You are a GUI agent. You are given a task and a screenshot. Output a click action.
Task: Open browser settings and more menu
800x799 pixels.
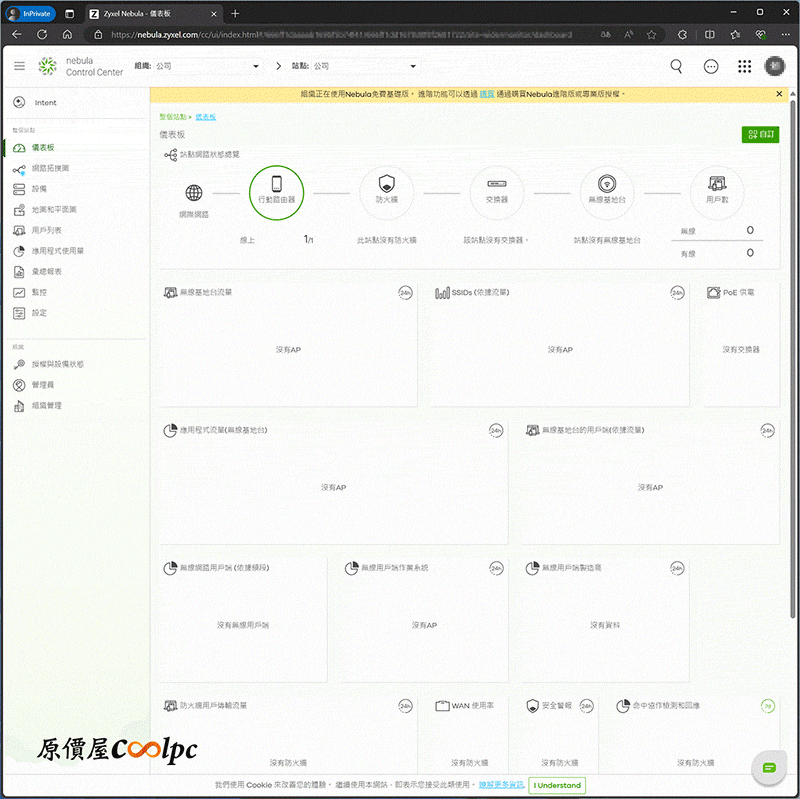click(x=785, y=35)
